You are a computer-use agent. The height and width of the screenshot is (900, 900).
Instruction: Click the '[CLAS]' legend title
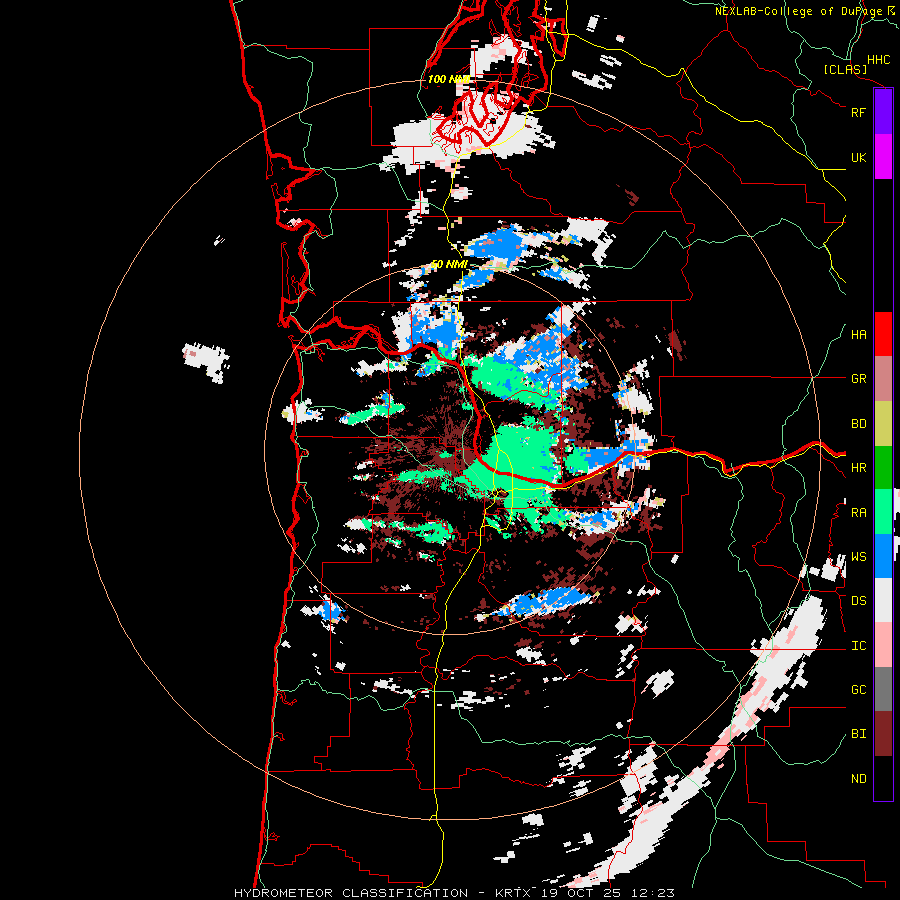click(x=845, y=70)
